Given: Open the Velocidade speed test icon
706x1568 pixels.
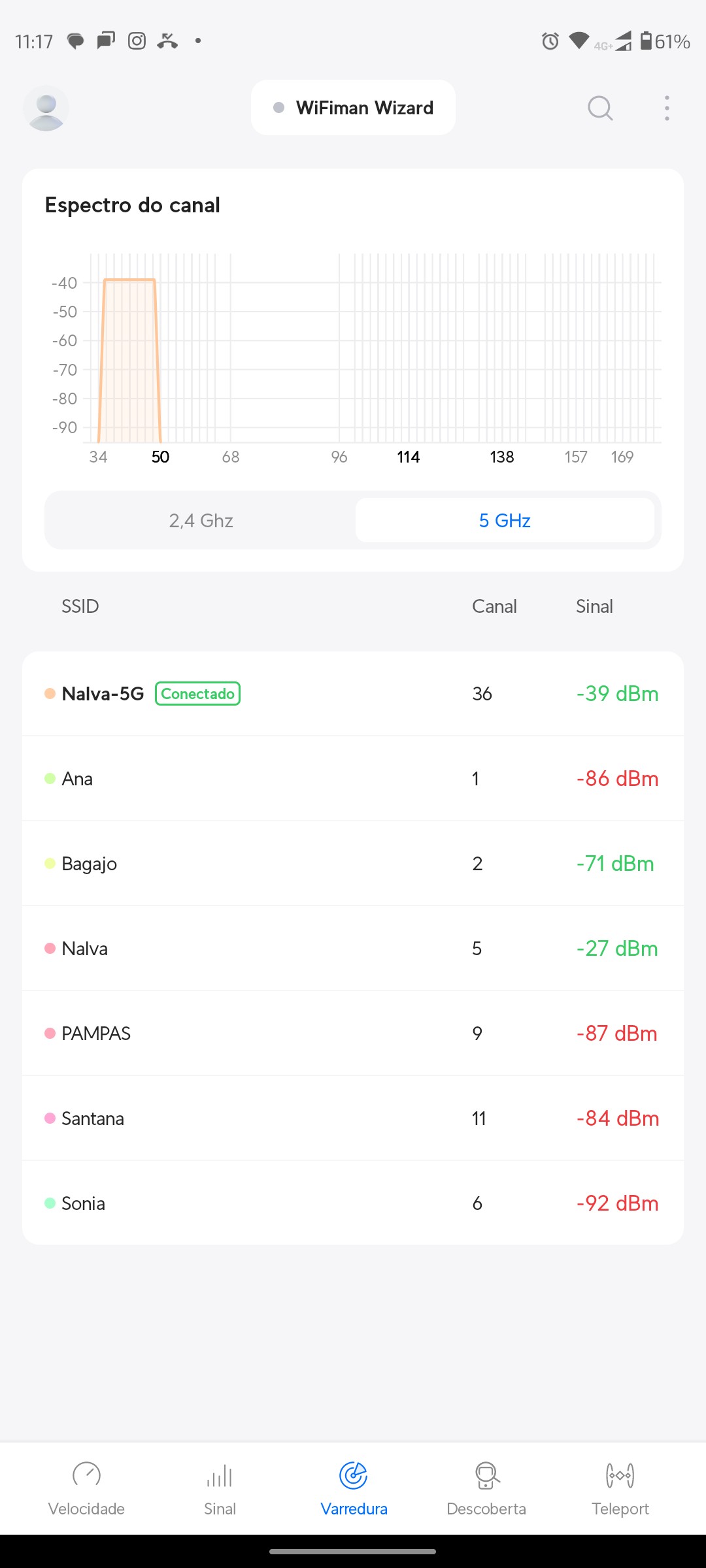Looking at the screenshot, I should coord(86,1475).
